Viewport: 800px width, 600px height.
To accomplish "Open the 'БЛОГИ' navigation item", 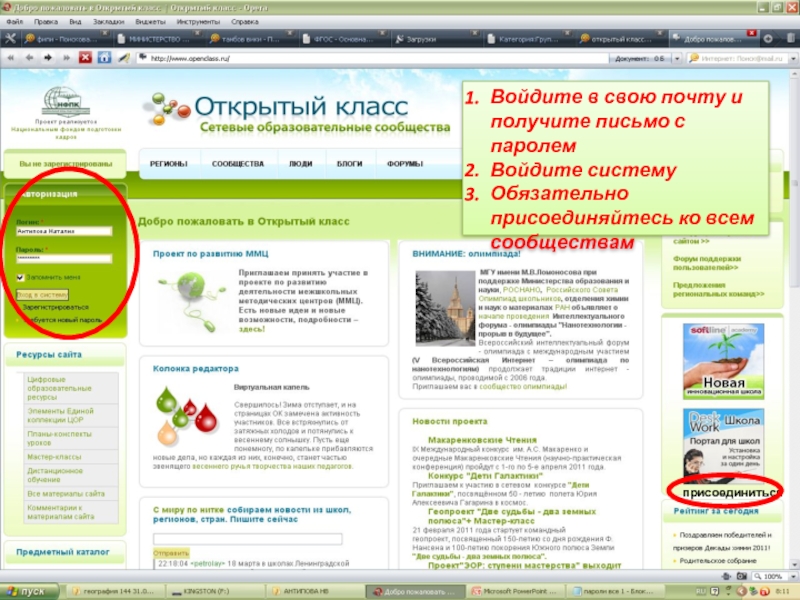I will [x=349, y=164].
